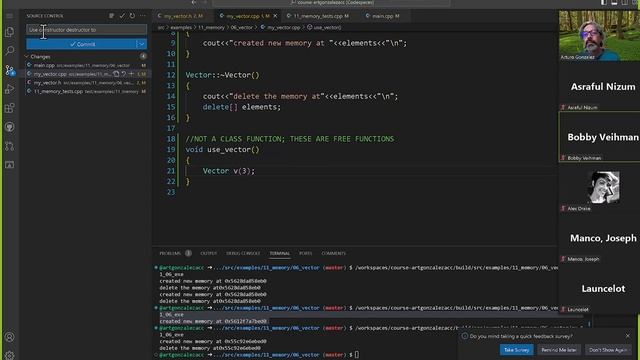This screenshot has height=360, width=640.
Task: Open the Extensions view in activity bar
Action: coord(9,108)
